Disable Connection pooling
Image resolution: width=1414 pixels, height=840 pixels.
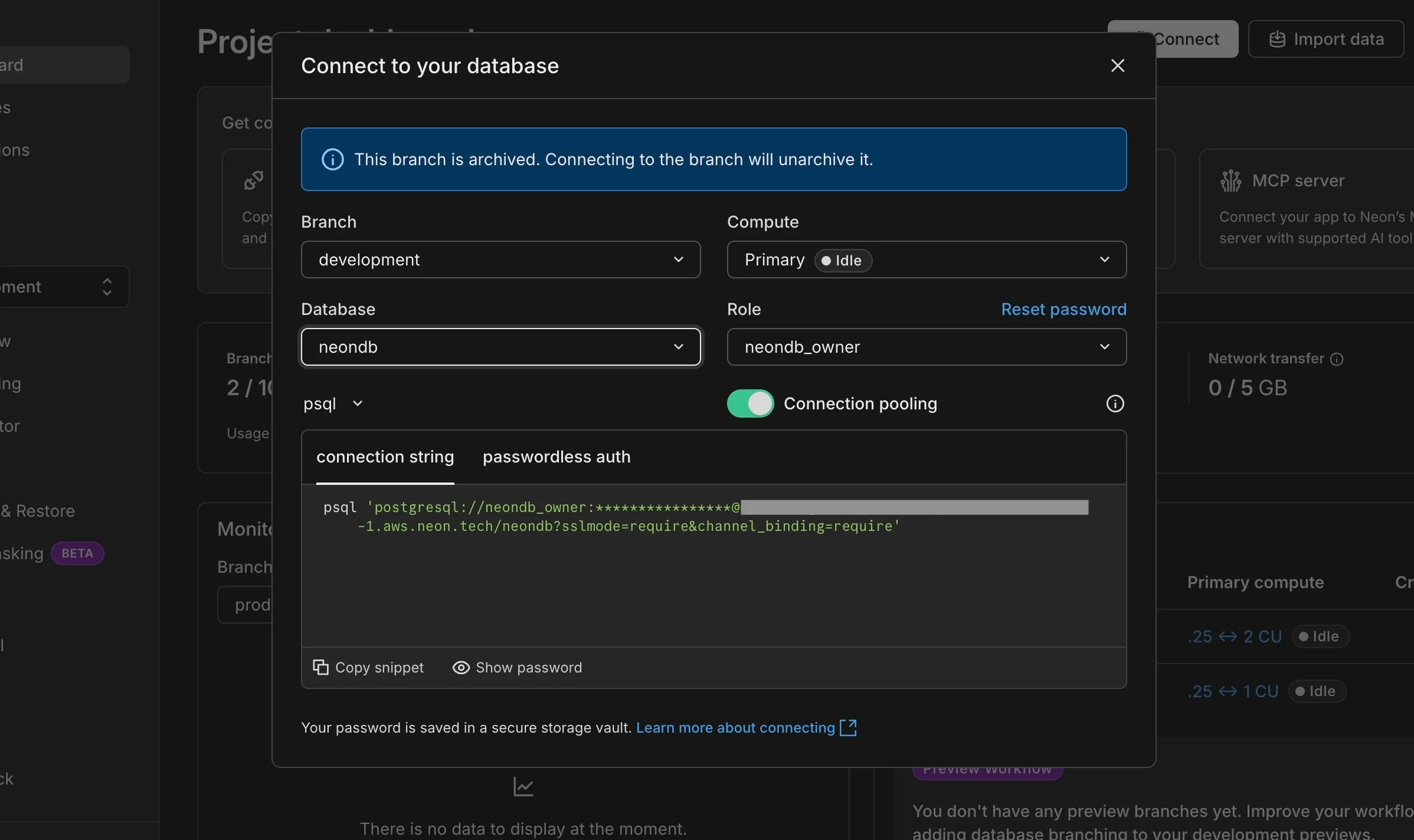pyautogui.click(x=749, y=403)
